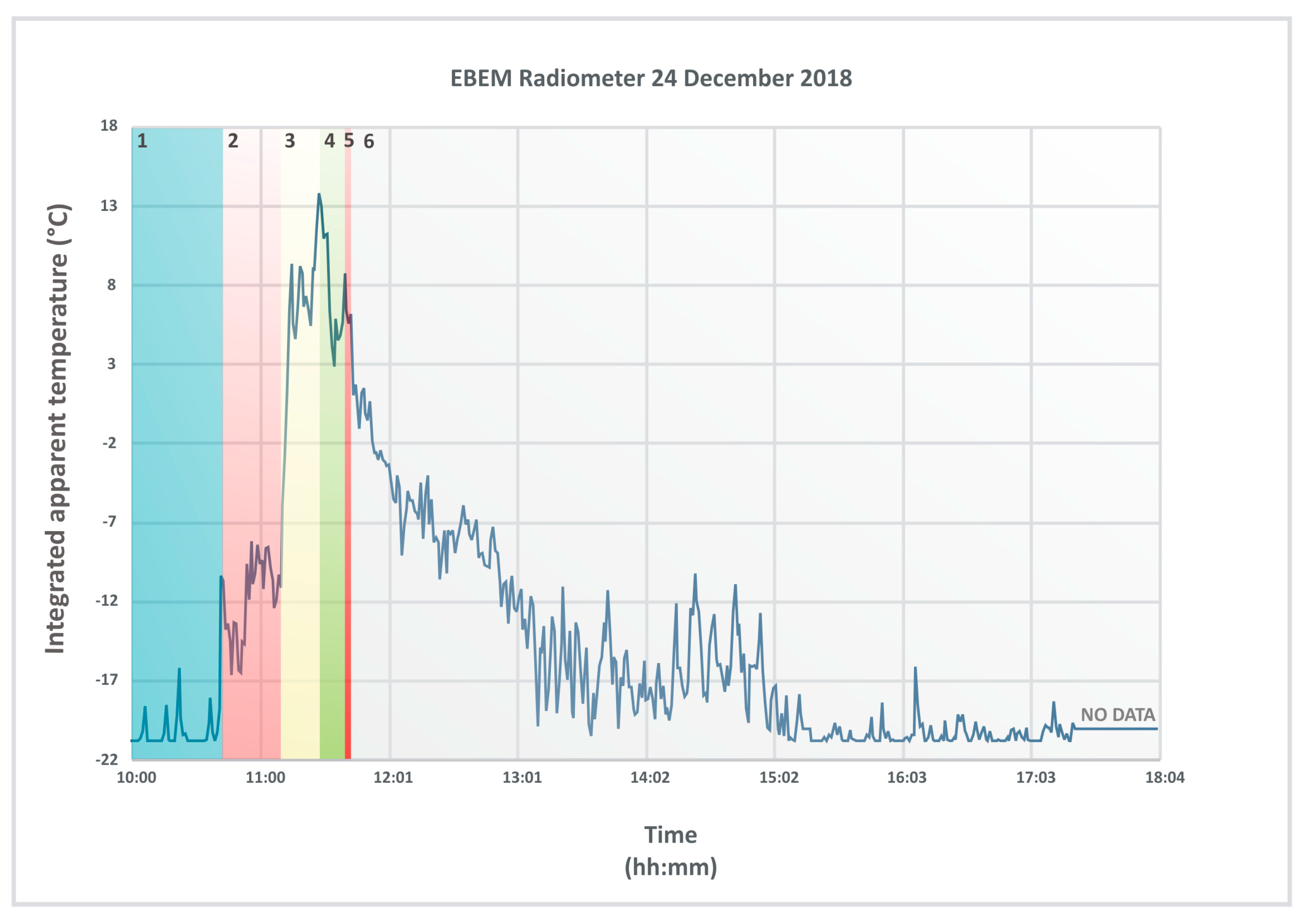
Task: Click y-axis tick value '-12'
Action: coord(106,600)
